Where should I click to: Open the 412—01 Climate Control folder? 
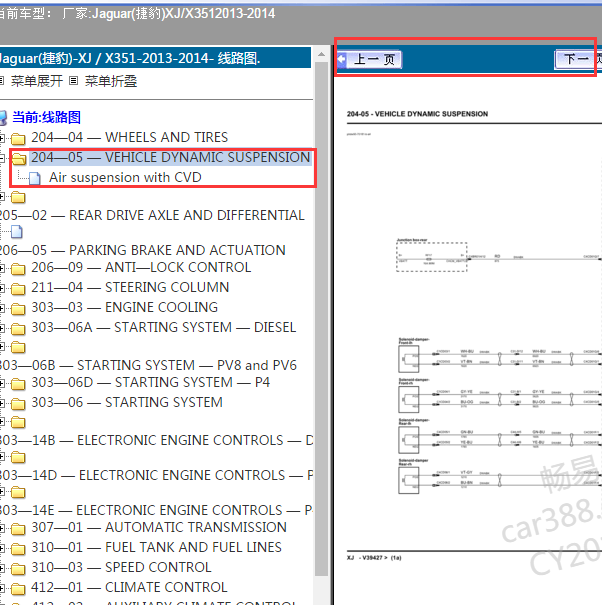click(x=129, y=588)
